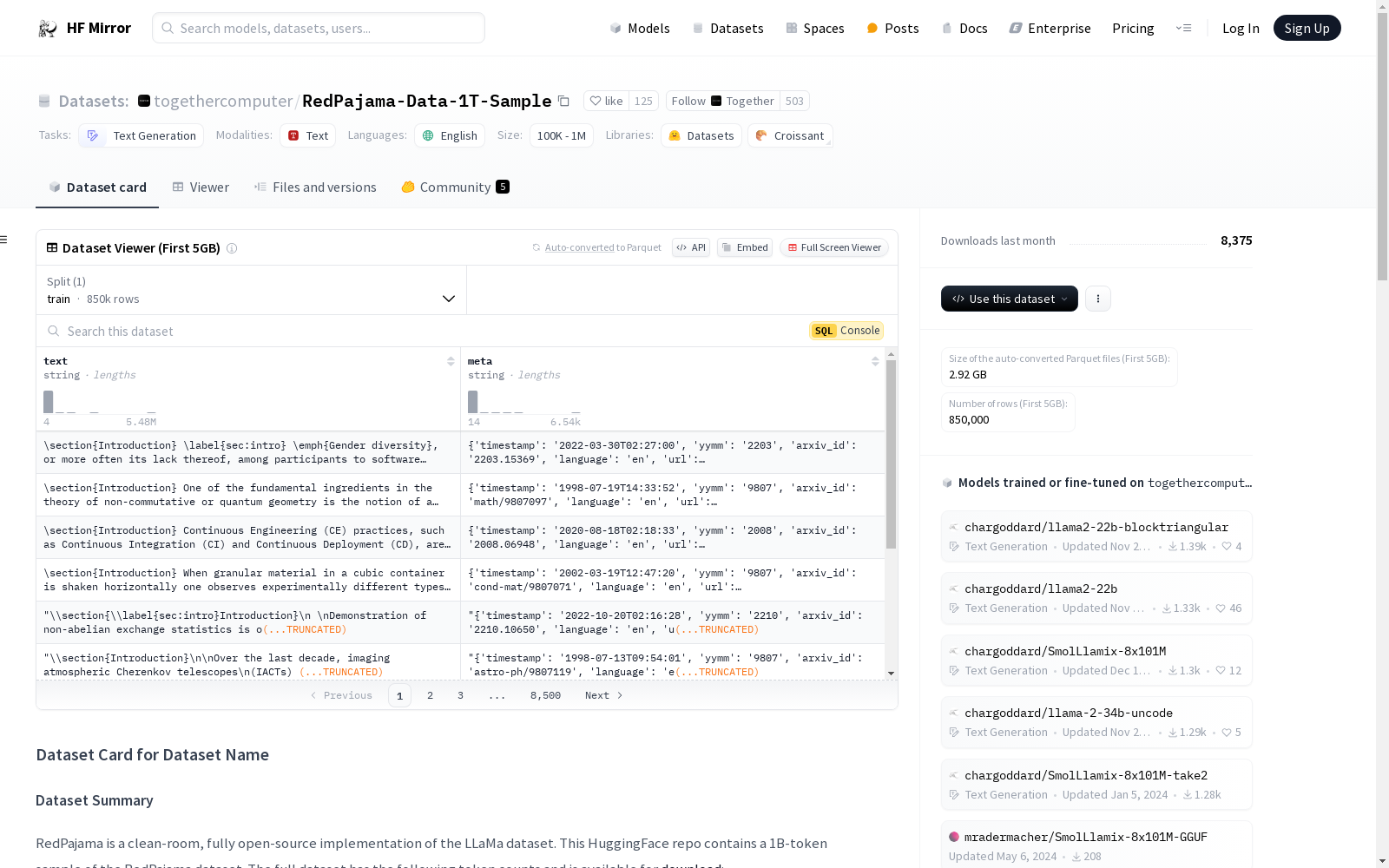The width and height of the screenshot is (1389, 868).
Task: Click Log In
Action: [1241, 28]
